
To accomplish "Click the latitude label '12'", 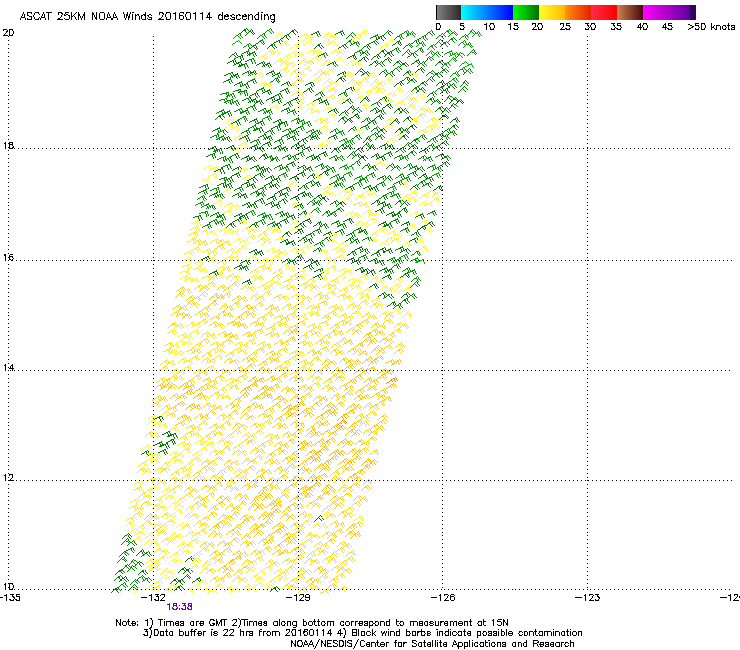I will [x=8, y=478].
